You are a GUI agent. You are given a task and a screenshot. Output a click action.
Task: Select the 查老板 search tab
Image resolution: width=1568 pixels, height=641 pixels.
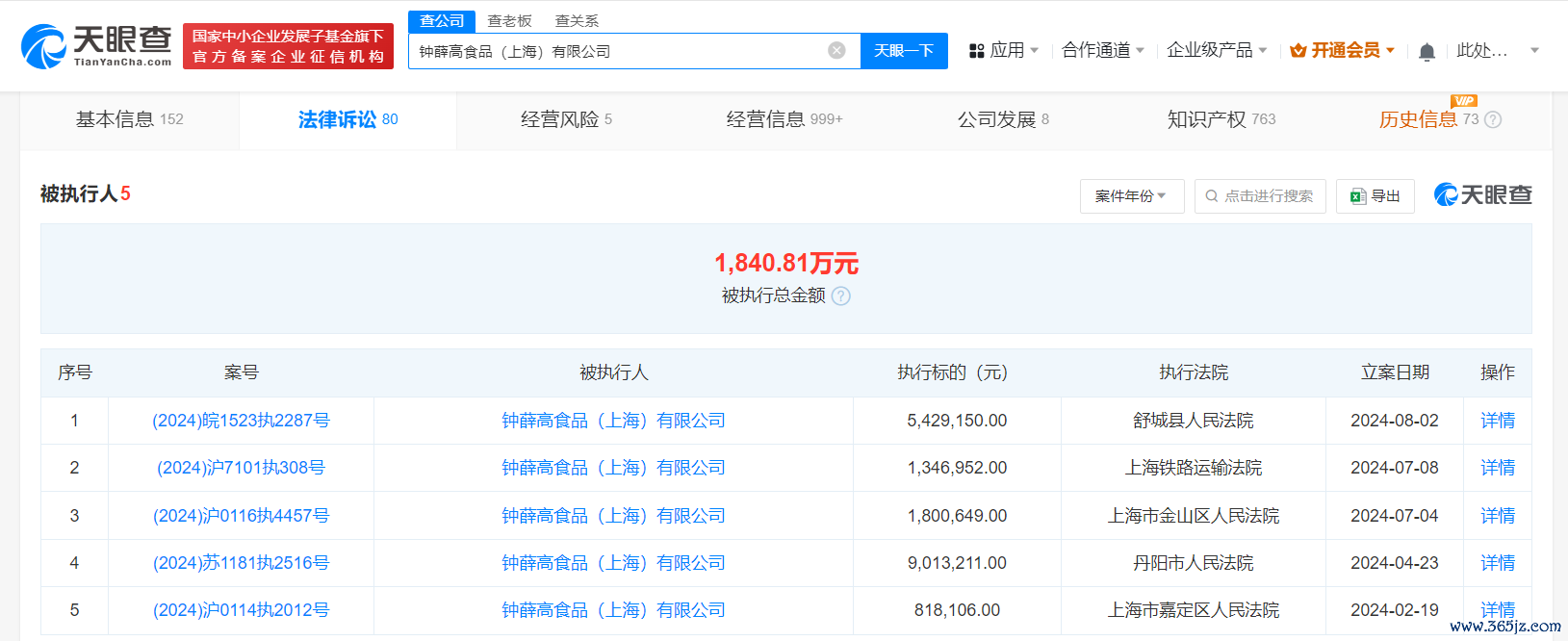coord(509,21)
